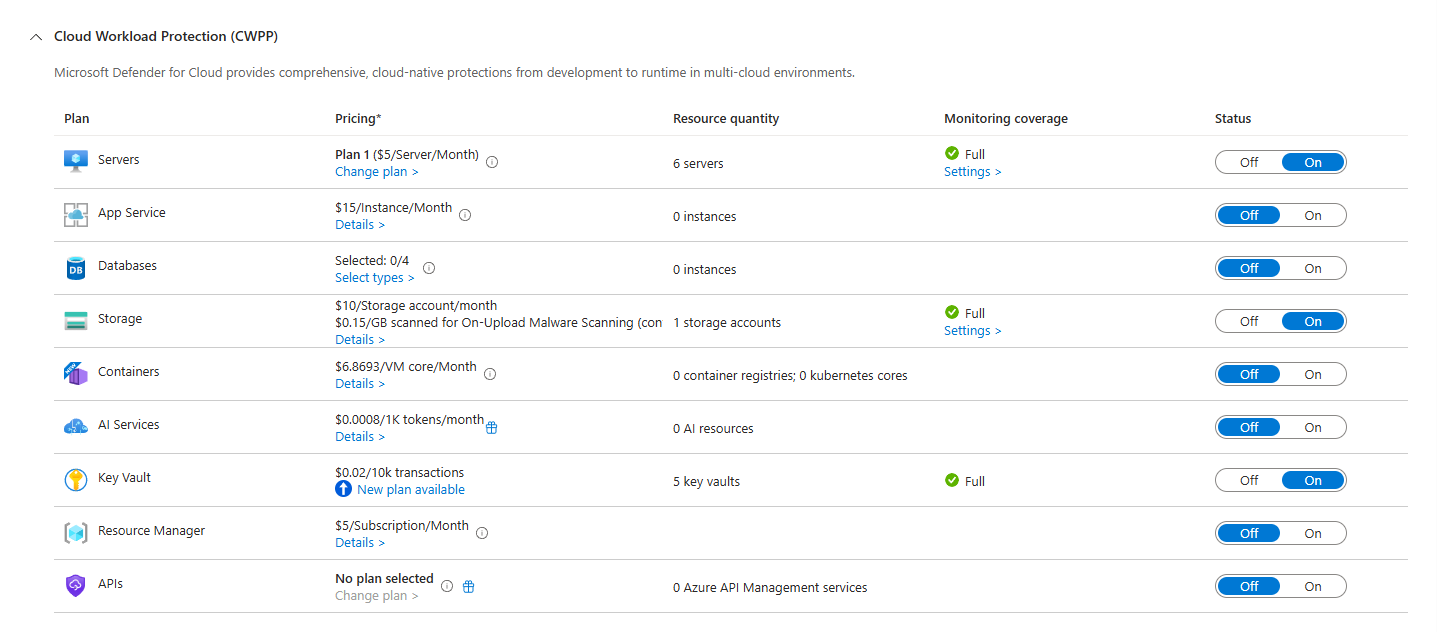Enable the Databases plan with On
This screenshot has height=632, width=1437.
[x=1312, y=268]
